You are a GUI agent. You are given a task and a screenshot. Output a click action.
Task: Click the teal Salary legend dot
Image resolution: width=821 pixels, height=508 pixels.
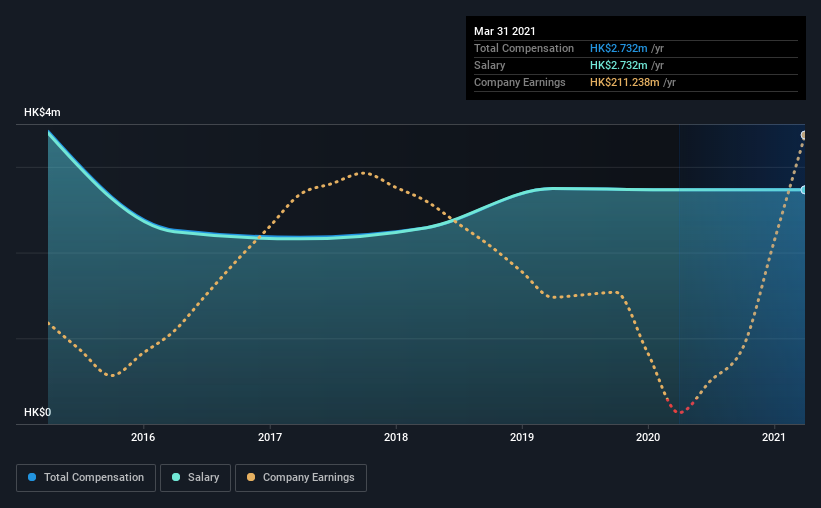[x=176, y=477]
